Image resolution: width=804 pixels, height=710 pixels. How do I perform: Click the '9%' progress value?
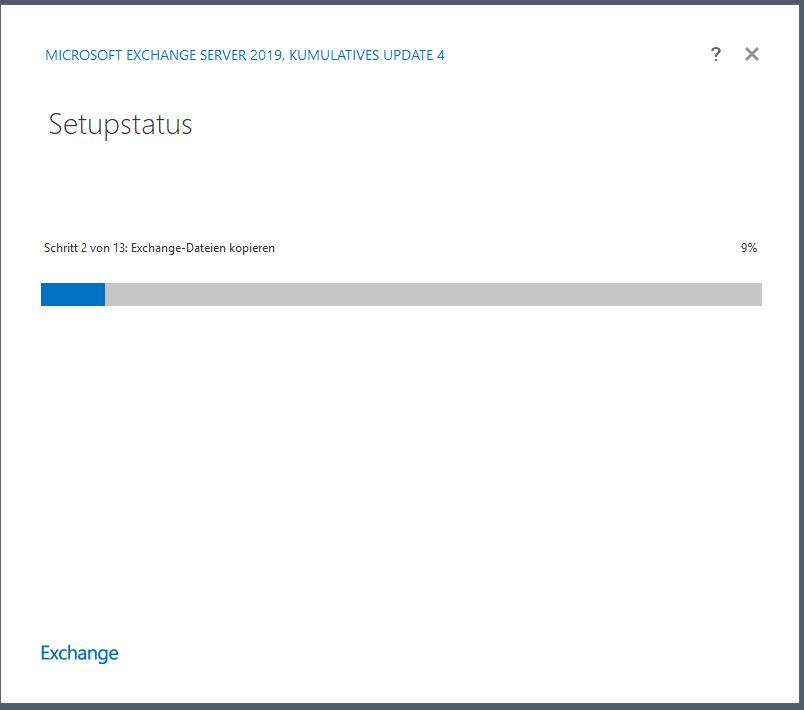pyautogui.click(x=749, y=248)
